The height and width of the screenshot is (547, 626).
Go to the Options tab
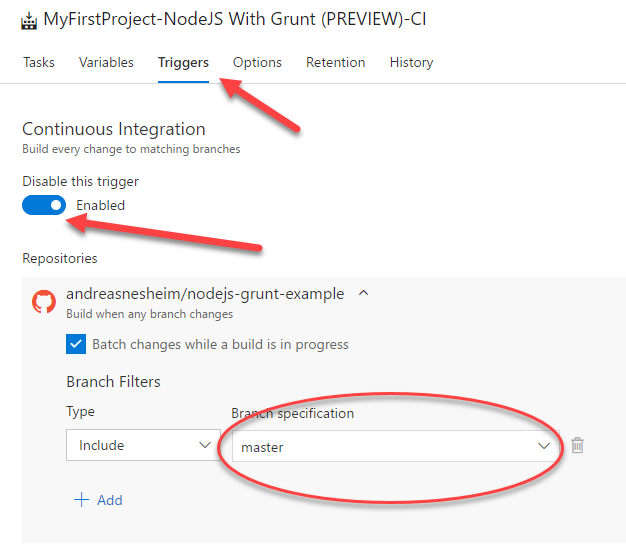coord(257,62)
